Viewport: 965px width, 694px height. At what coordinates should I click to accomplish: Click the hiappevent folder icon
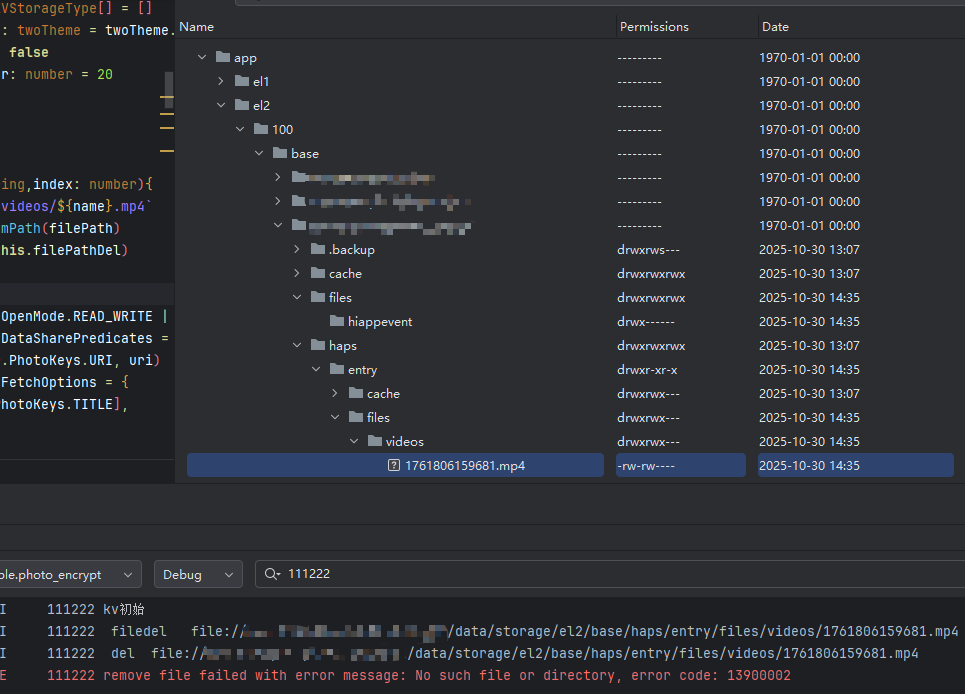(x=337, y=322)
